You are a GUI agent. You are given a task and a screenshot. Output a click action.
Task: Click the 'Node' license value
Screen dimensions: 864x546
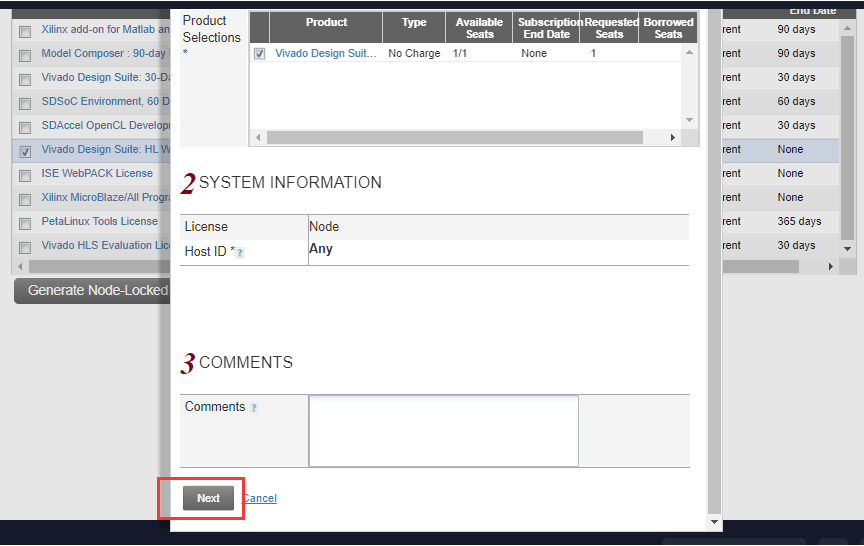tap(324, 226)
